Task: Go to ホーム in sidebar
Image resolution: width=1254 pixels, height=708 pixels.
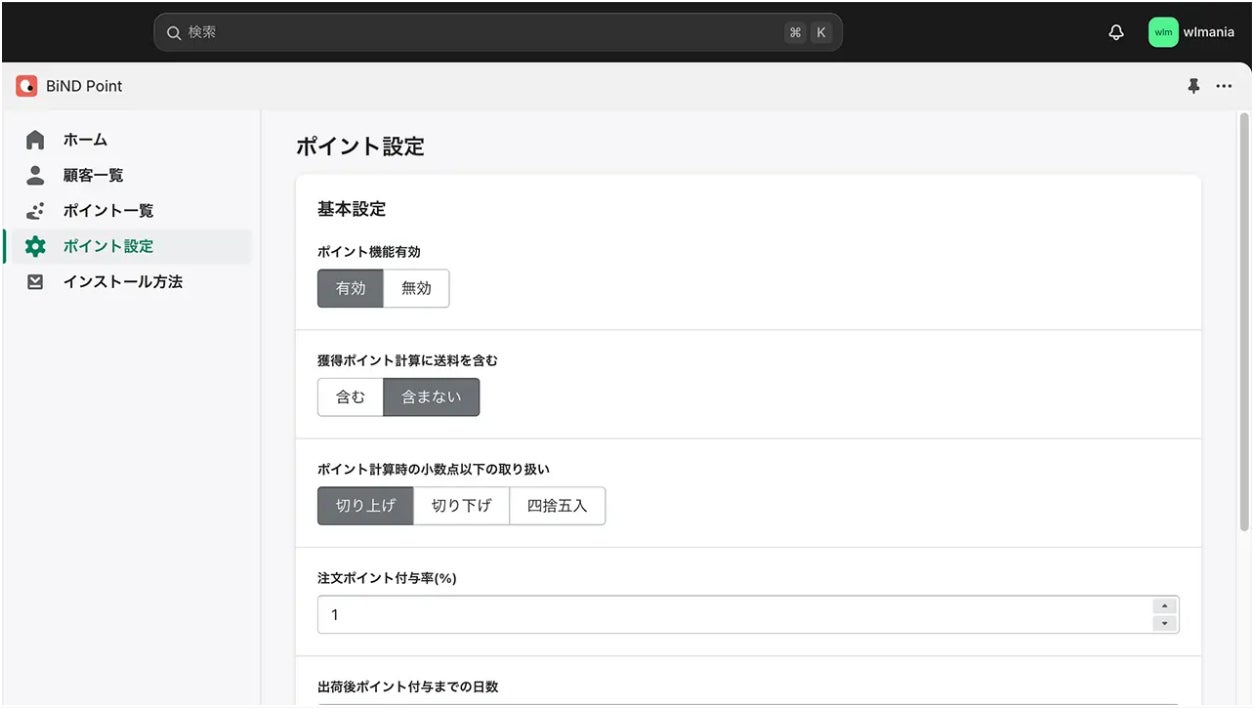Action: coord(85,140)
